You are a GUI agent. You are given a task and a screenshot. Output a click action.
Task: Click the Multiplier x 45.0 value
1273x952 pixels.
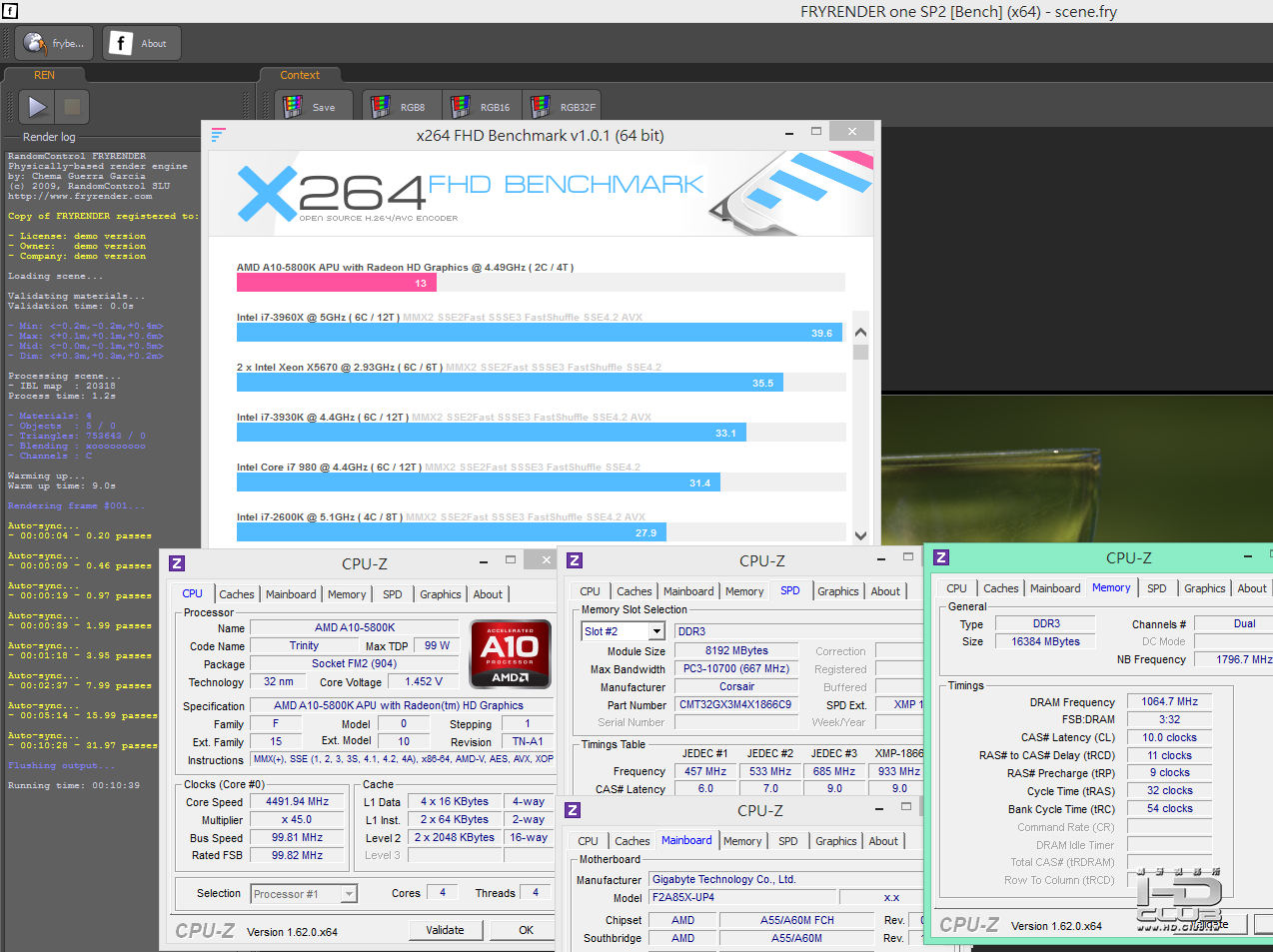click(x=298, y=819)
